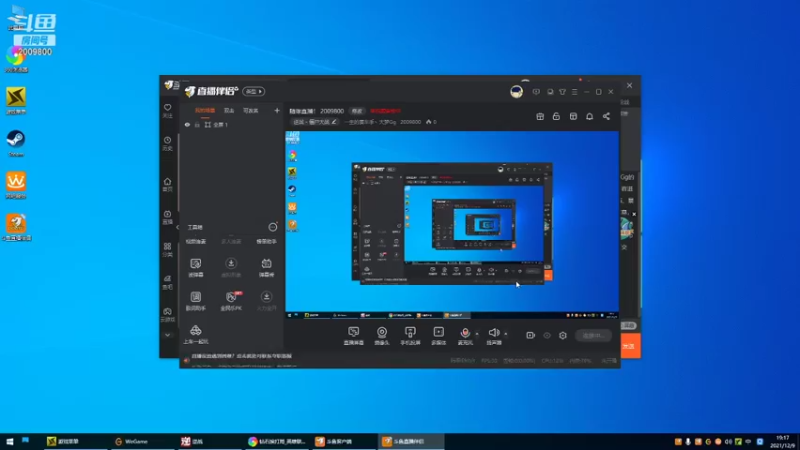Viewport: 800px width, 450px height.
Task: Open the gift box icon
Action: (540, 117)
